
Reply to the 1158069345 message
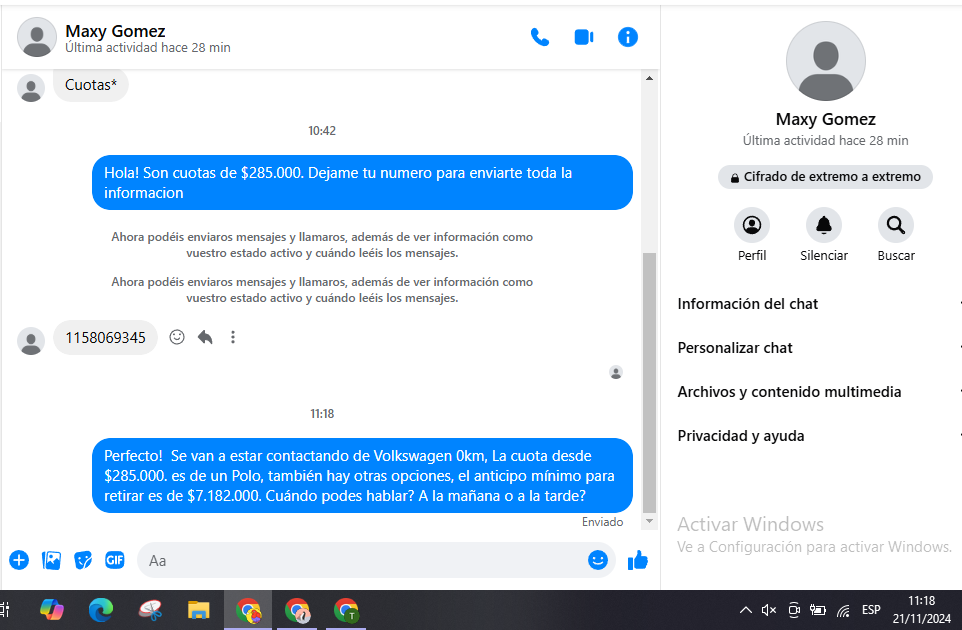(x=205, y=338)
